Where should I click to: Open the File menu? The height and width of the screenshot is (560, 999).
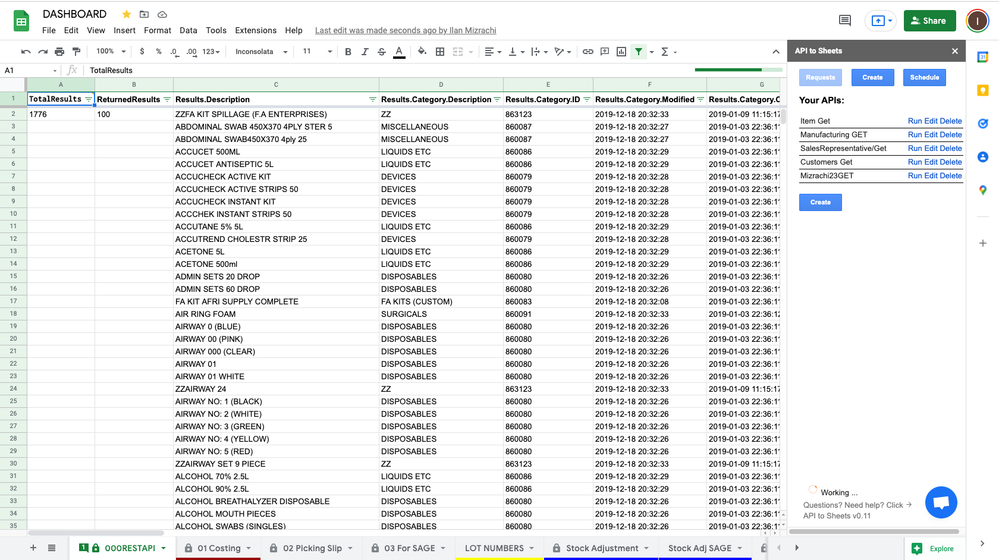[x=48, y=30]
